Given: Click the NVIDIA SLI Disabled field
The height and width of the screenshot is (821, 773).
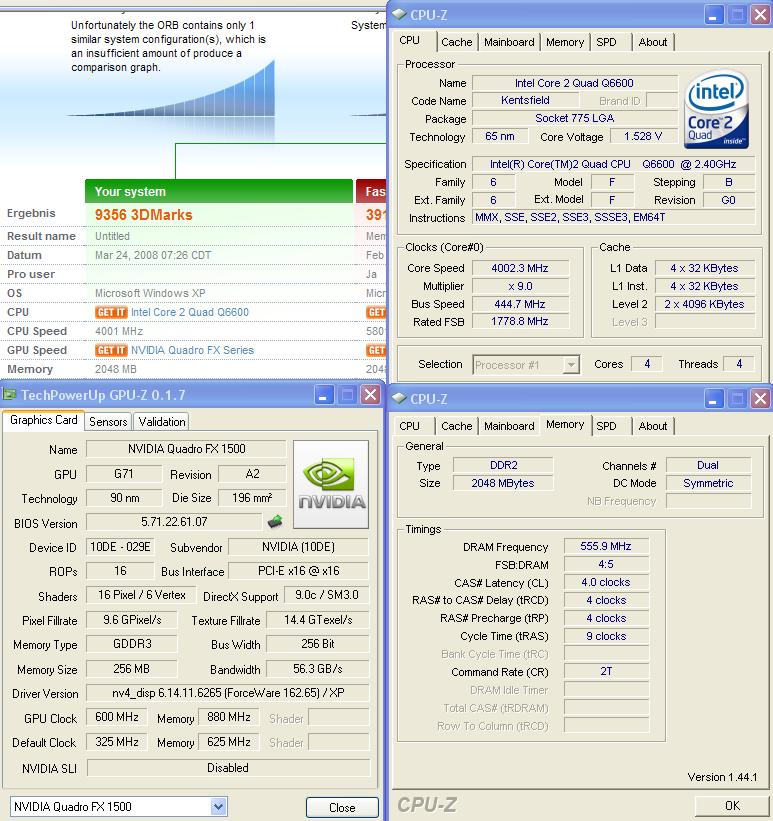Looking at the screenshot, I should click(228, 768).
